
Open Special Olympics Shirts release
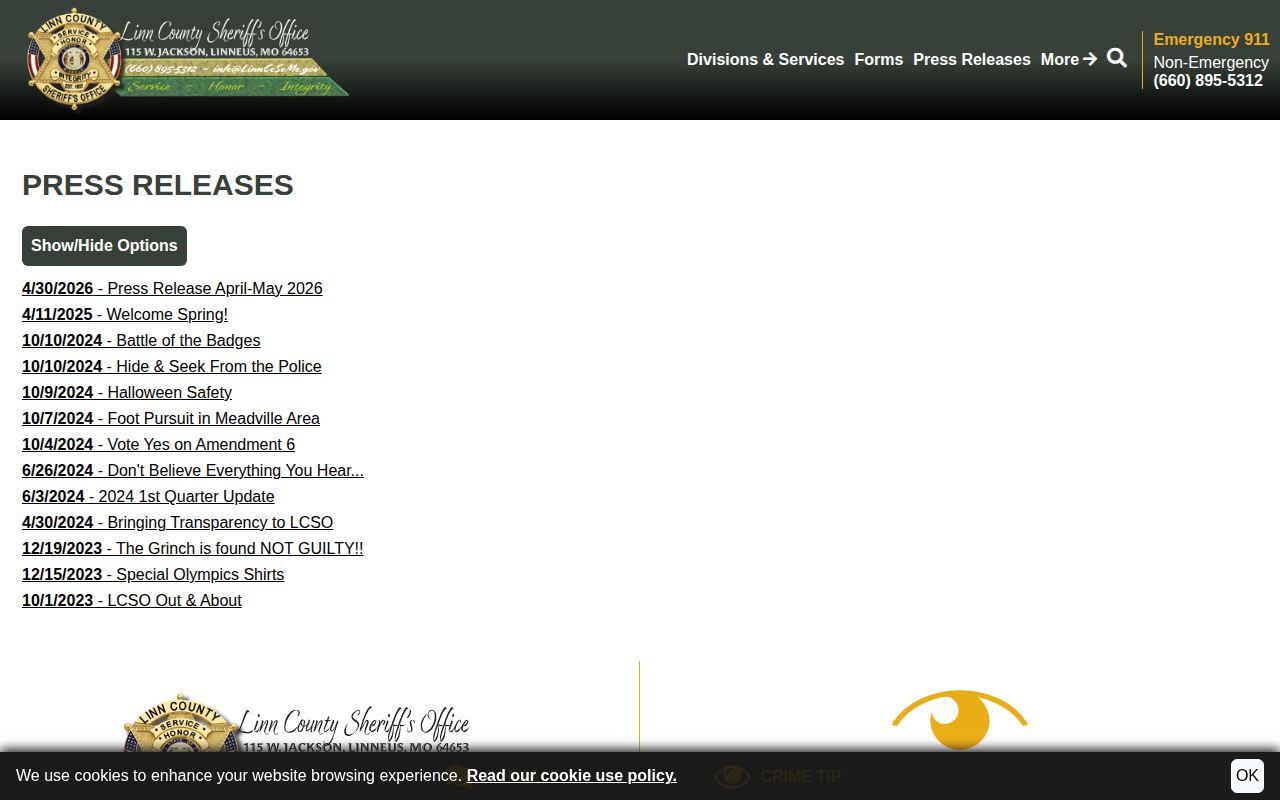pyautogui.click(x=153, y=574)
